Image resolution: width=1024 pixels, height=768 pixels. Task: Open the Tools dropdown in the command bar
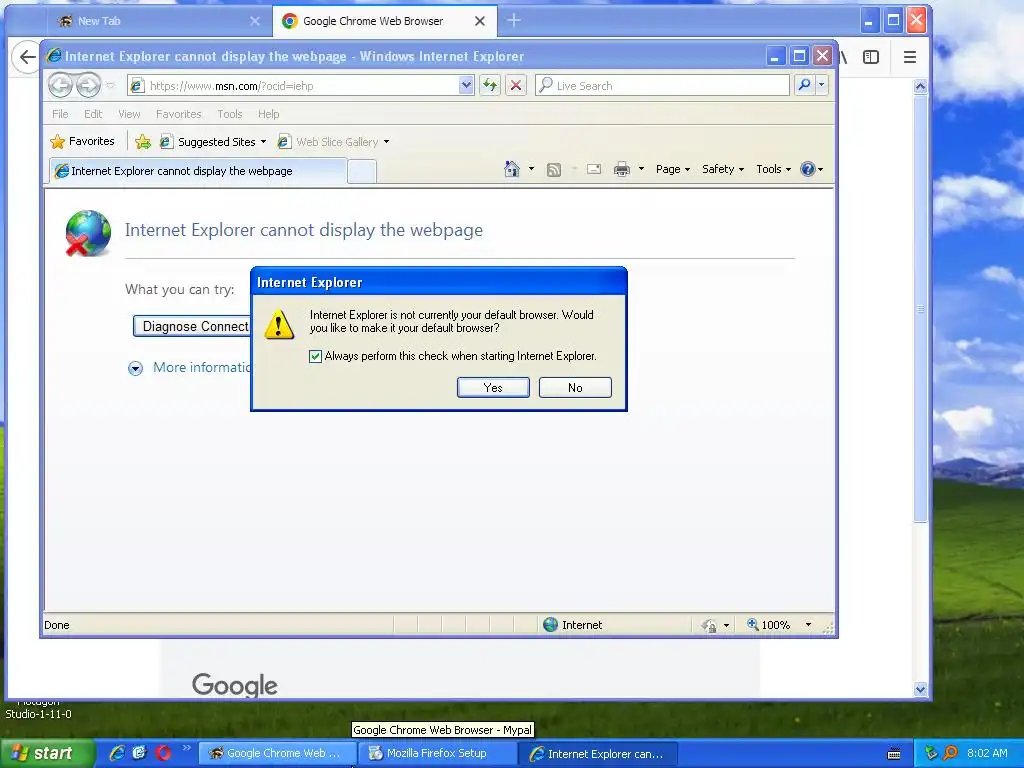click(773, 169)
